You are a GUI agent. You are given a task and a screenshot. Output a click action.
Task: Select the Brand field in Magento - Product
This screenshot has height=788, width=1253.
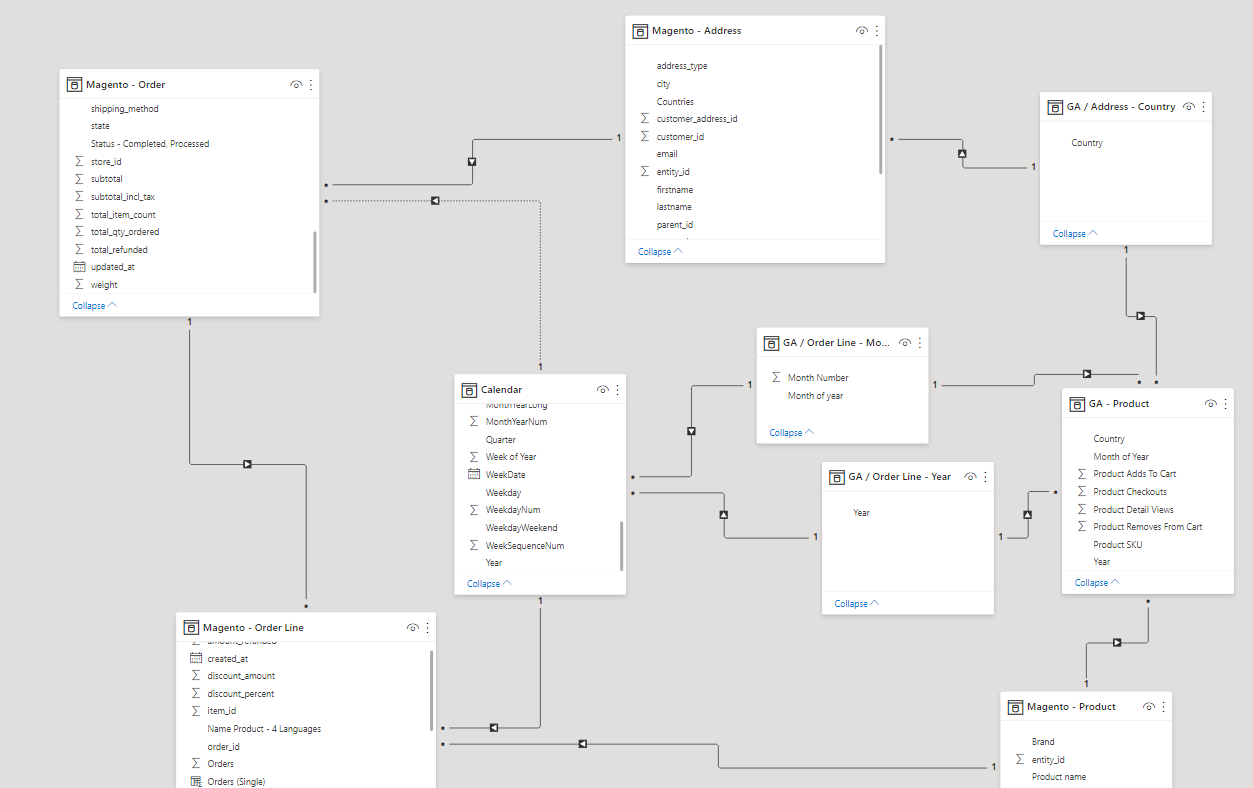(x=1043, y=742)
